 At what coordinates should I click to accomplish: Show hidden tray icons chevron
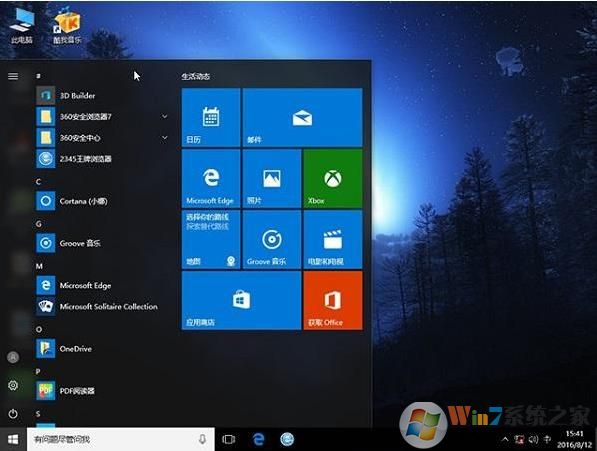tap(505, 440)
